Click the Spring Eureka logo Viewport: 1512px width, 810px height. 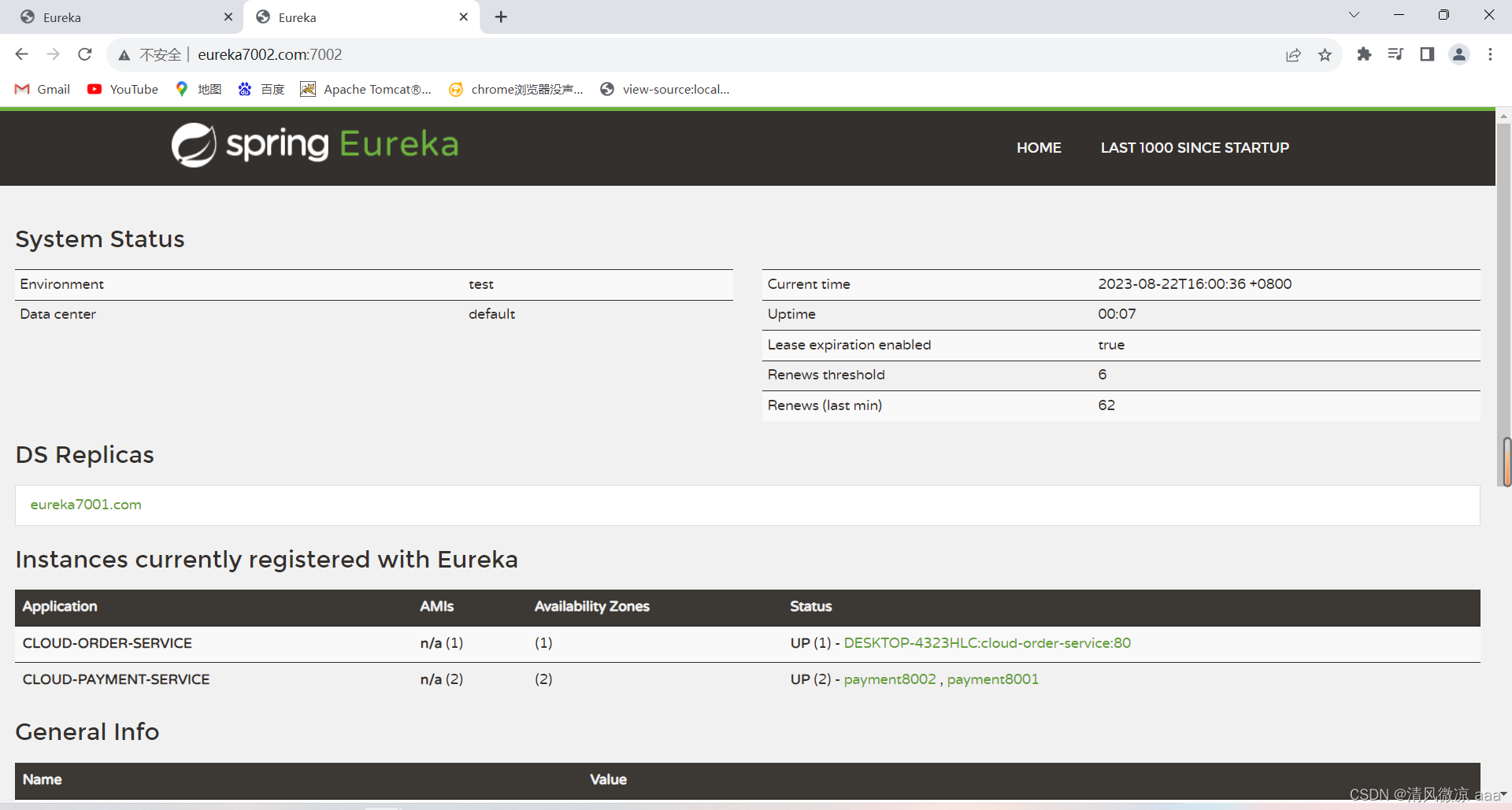pyautogui.click(x=315, y=145)
